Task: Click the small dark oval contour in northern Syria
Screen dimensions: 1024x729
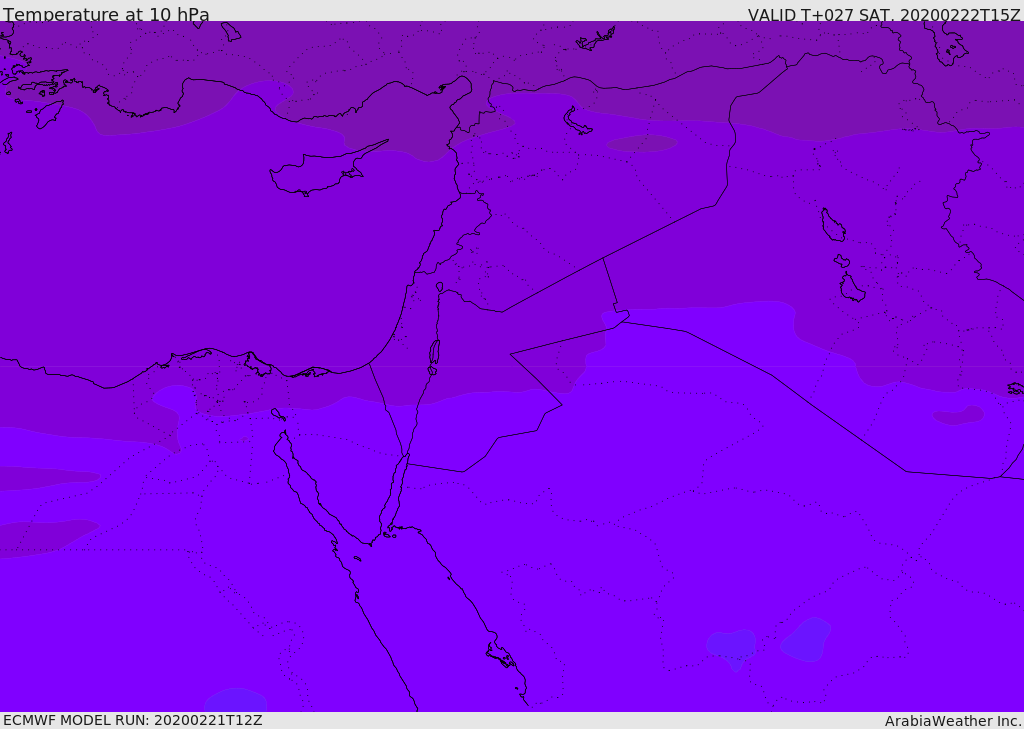Action: [x=641, y=143]
